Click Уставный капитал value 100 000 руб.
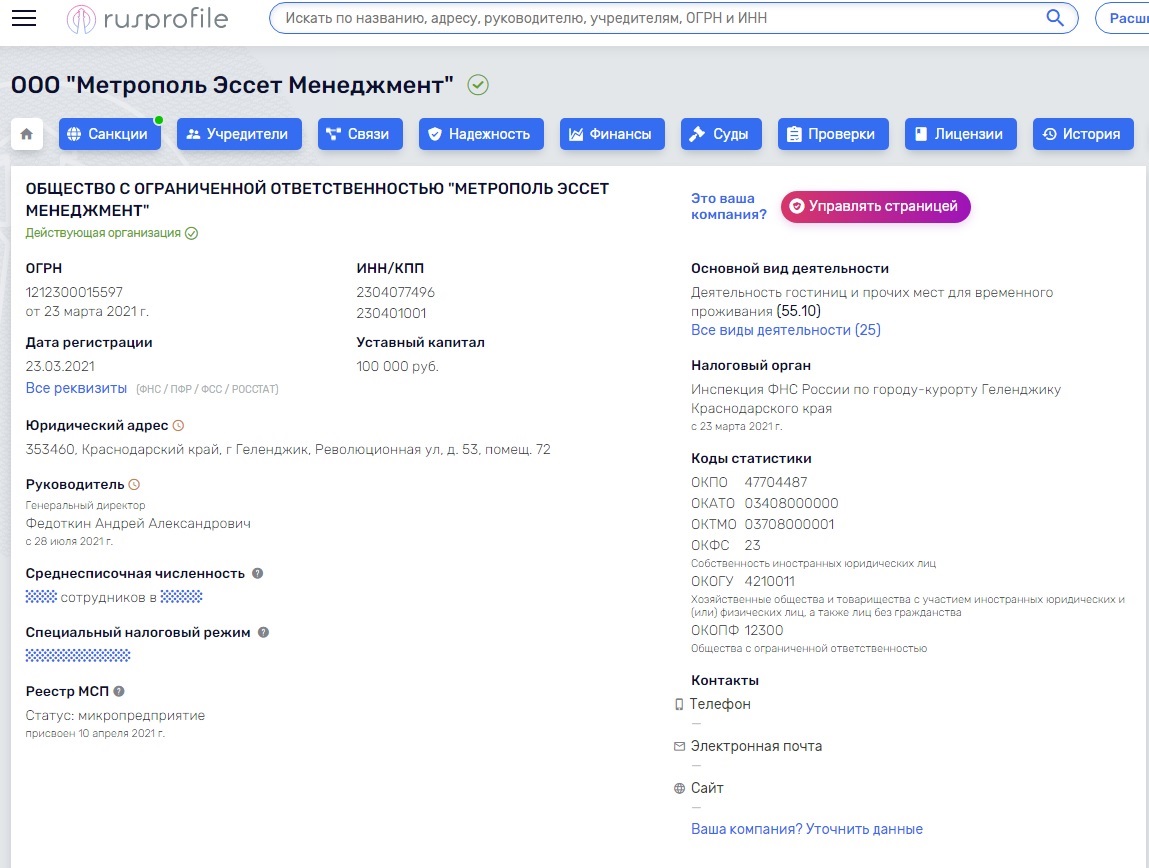This screenshot has width=1149, height=868. pyautogui.click(x=397, y=366)
